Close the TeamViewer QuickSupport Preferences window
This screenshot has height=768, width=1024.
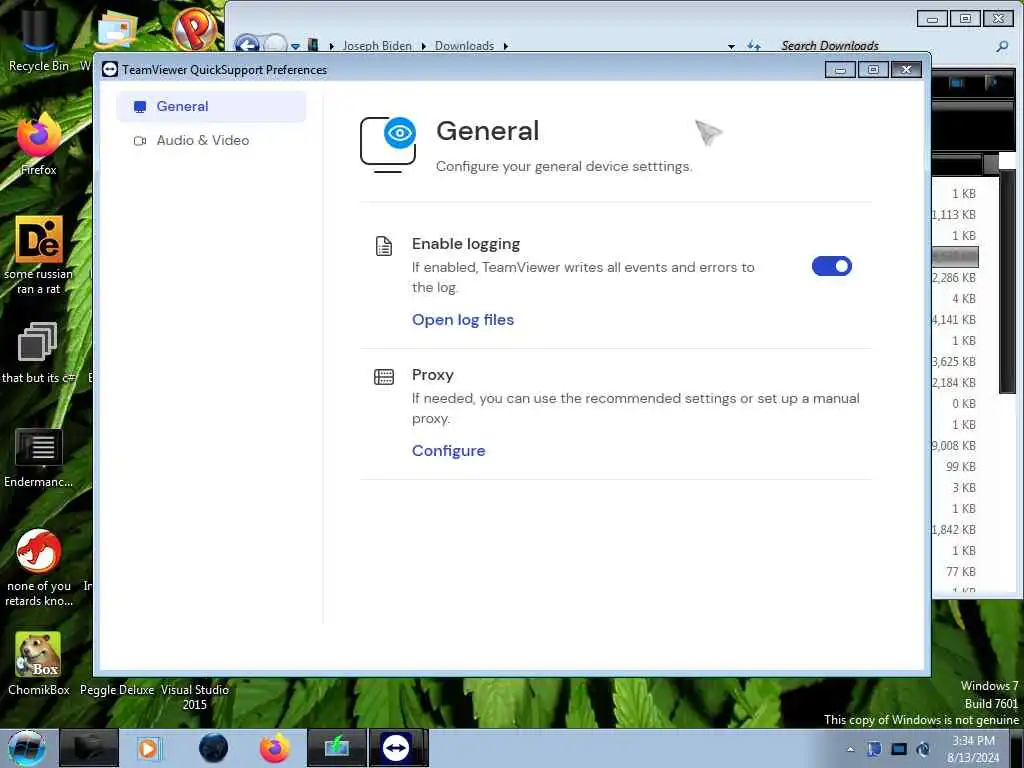coord(906,69)
